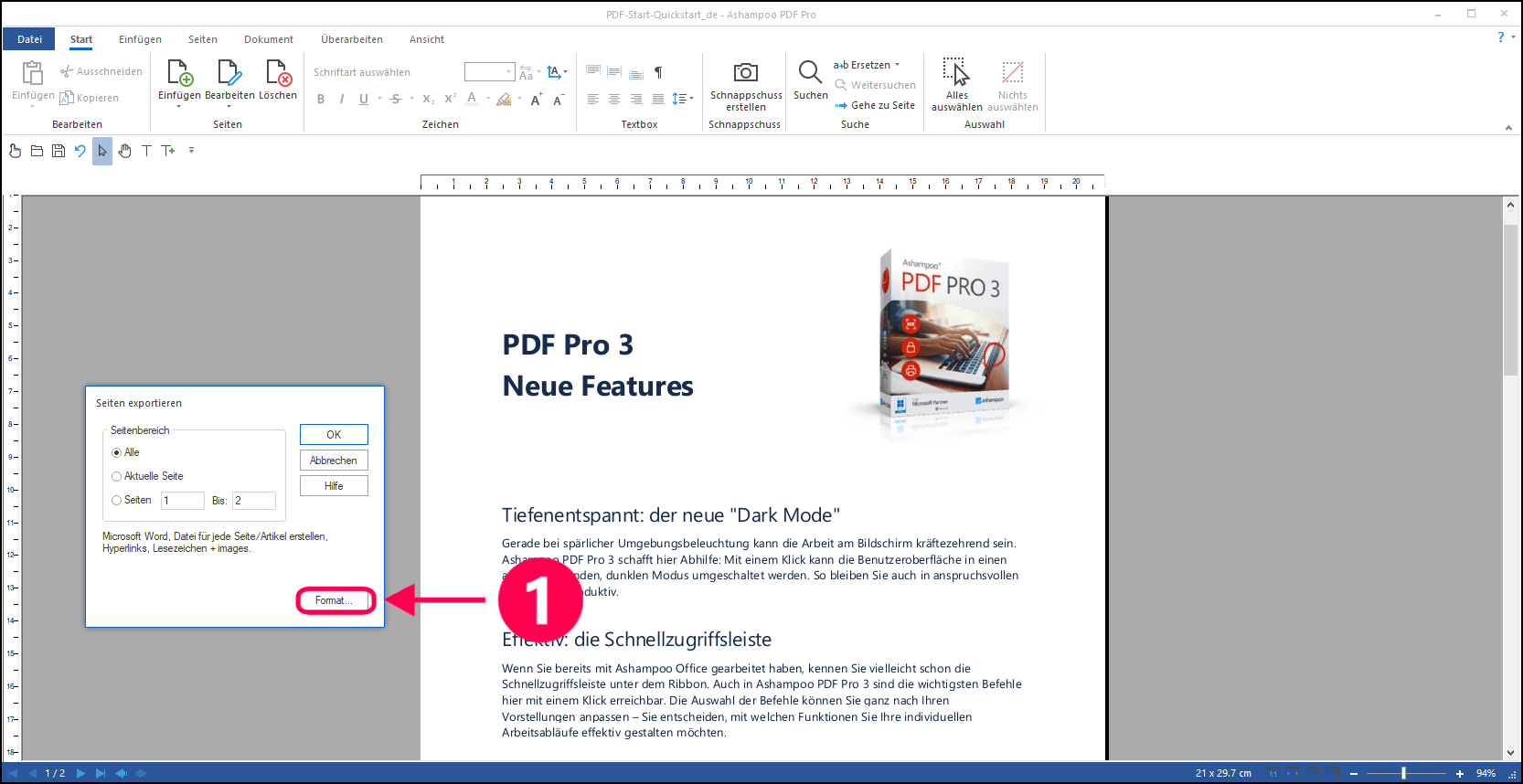This screenshot has width=1523, height=784.
Task: Expand the quick access toolbar customize arrow
Action: (191, 150)
